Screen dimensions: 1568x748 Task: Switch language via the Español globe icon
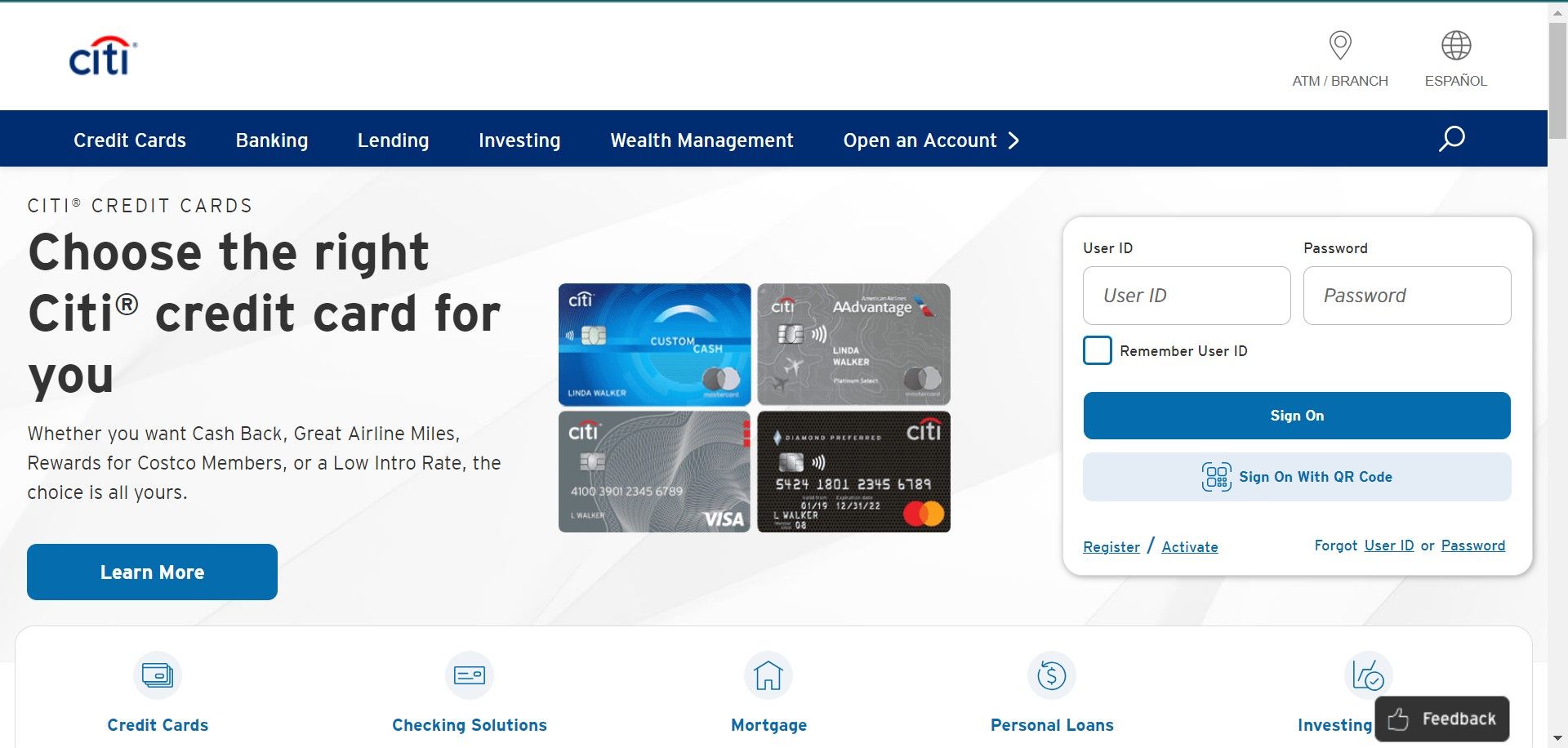pyautogui.click(x=1456, y=46)
